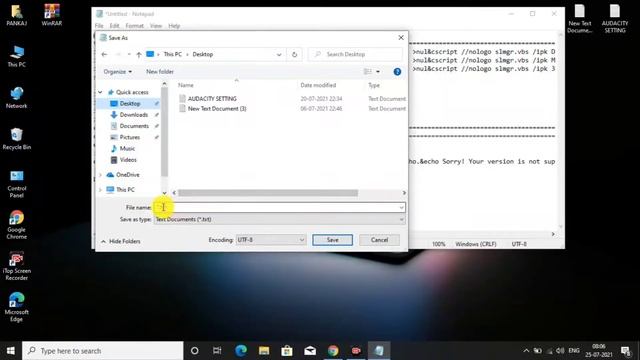Click the Windows Start button
This screenshot has width=640, height=360.
pyautogui.click(x=11, y=351)
